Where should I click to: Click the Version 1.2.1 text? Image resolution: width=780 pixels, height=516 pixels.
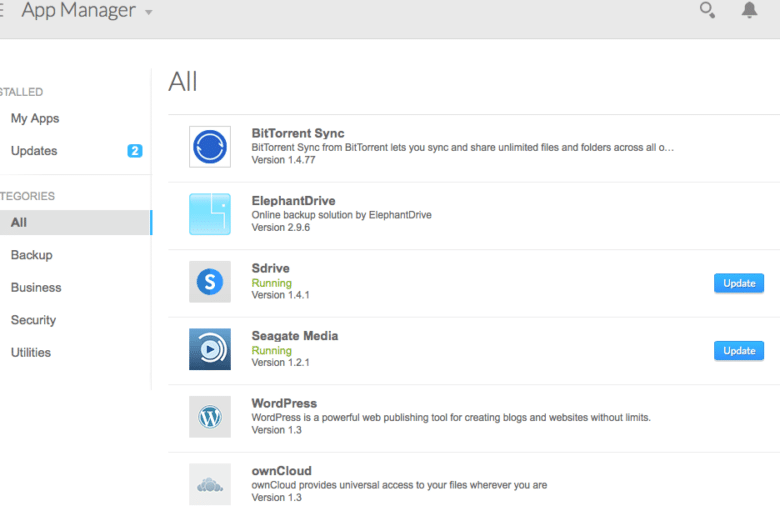tap(281, 363)
